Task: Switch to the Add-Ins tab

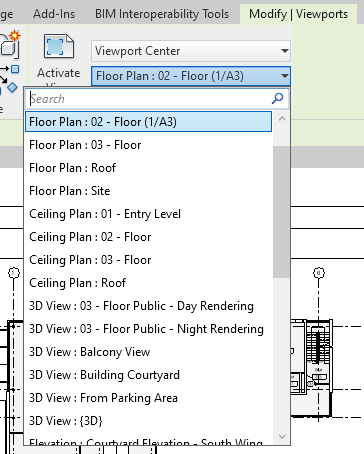Action: pyautogui.click(x=54, y=14)
